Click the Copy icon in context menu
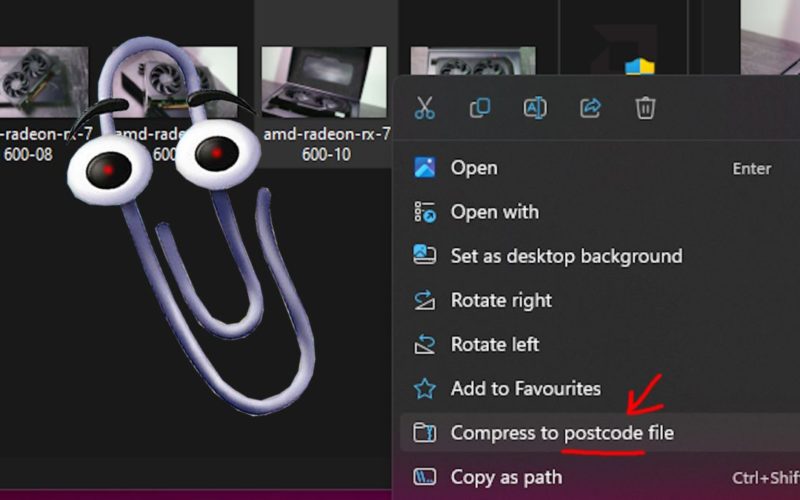 point(480,108)
